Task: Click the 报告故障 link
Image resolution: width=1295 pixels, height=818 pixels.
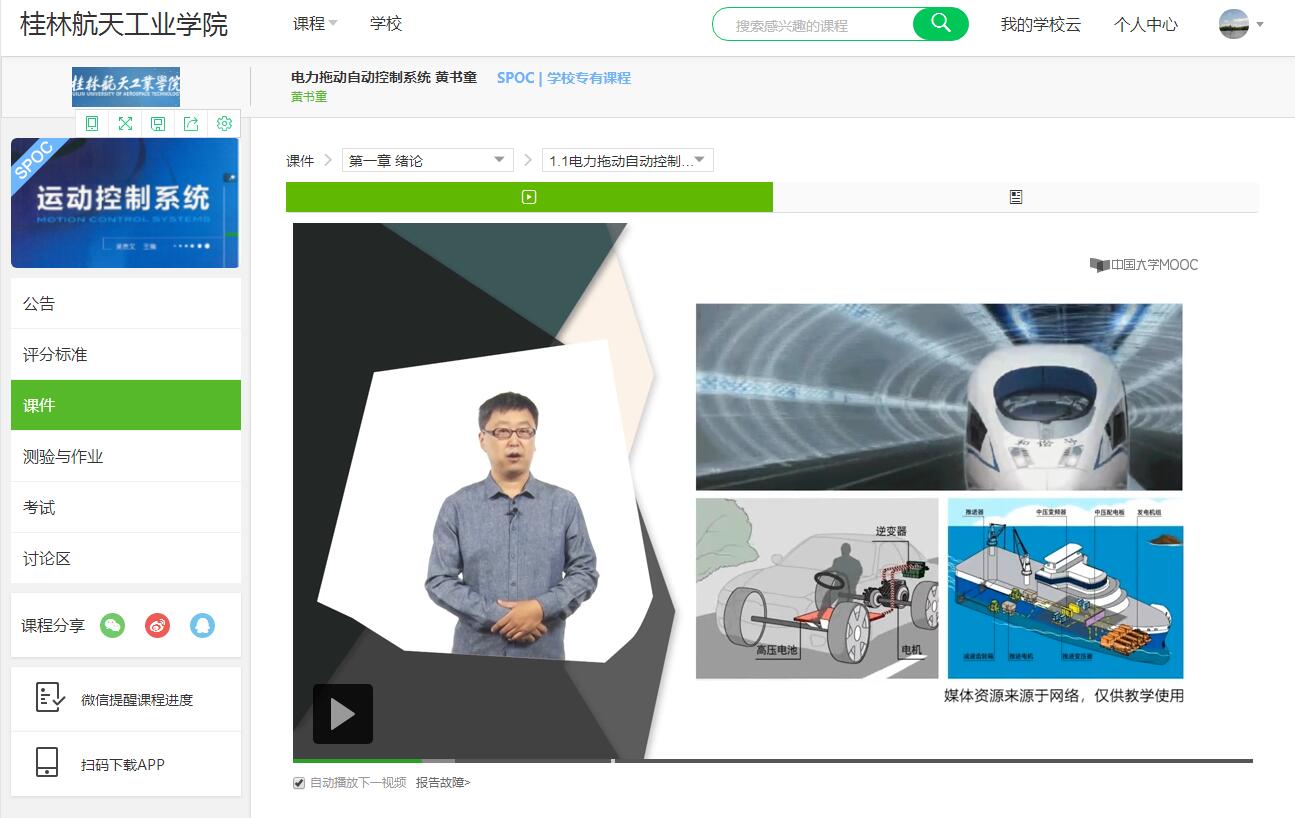Action: point(442,783)
